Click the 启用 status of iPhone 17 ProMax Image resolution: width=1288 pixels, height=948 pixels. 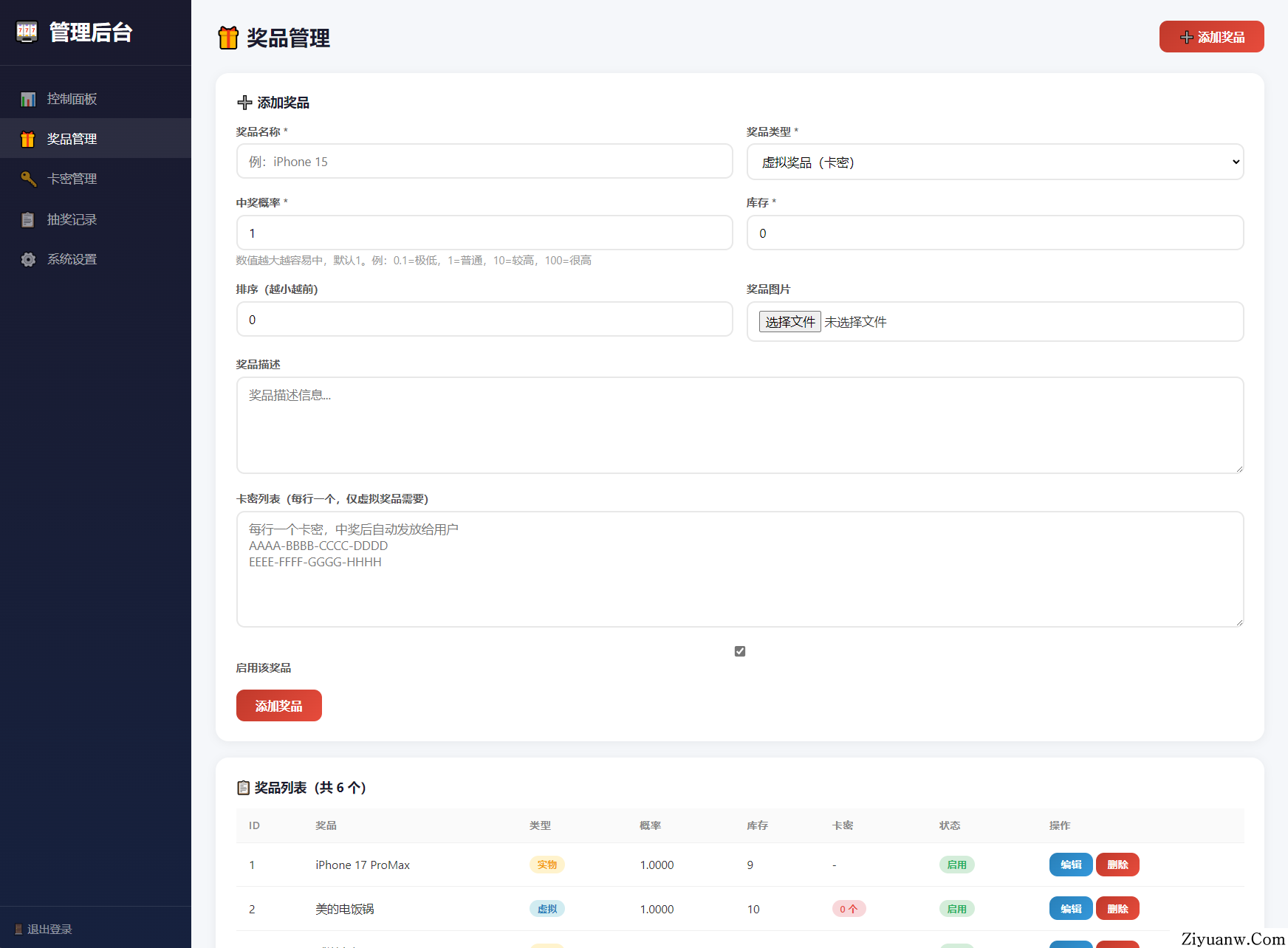956,865
